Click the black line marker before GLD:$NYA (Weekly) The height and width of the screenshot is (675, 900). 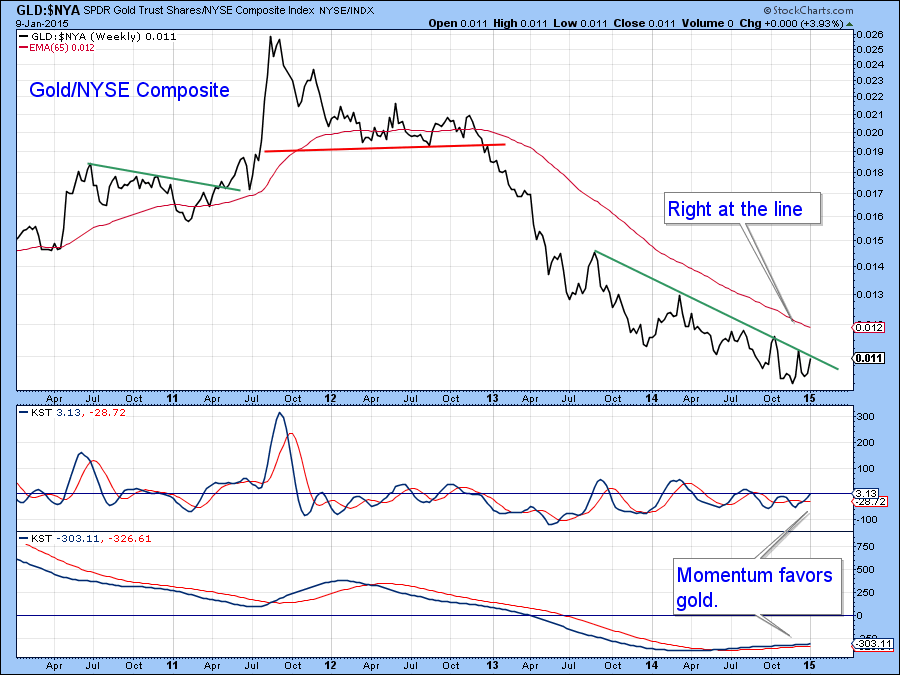point(24,36)
